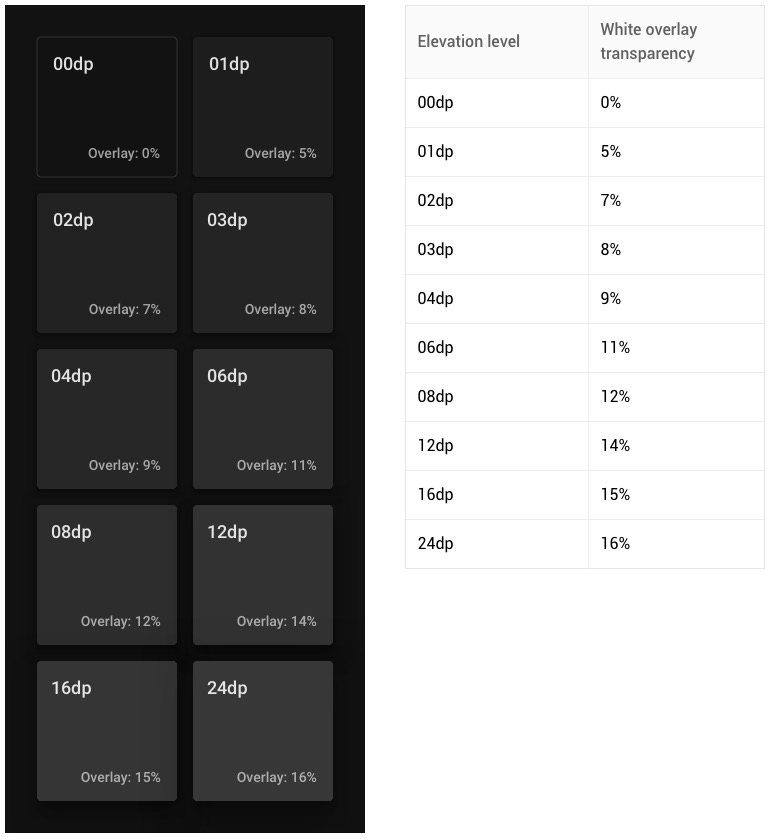Viewport: 770px width, 840px height.
Task: Click the 08dp elevation card
Action: tap(107, 575)
